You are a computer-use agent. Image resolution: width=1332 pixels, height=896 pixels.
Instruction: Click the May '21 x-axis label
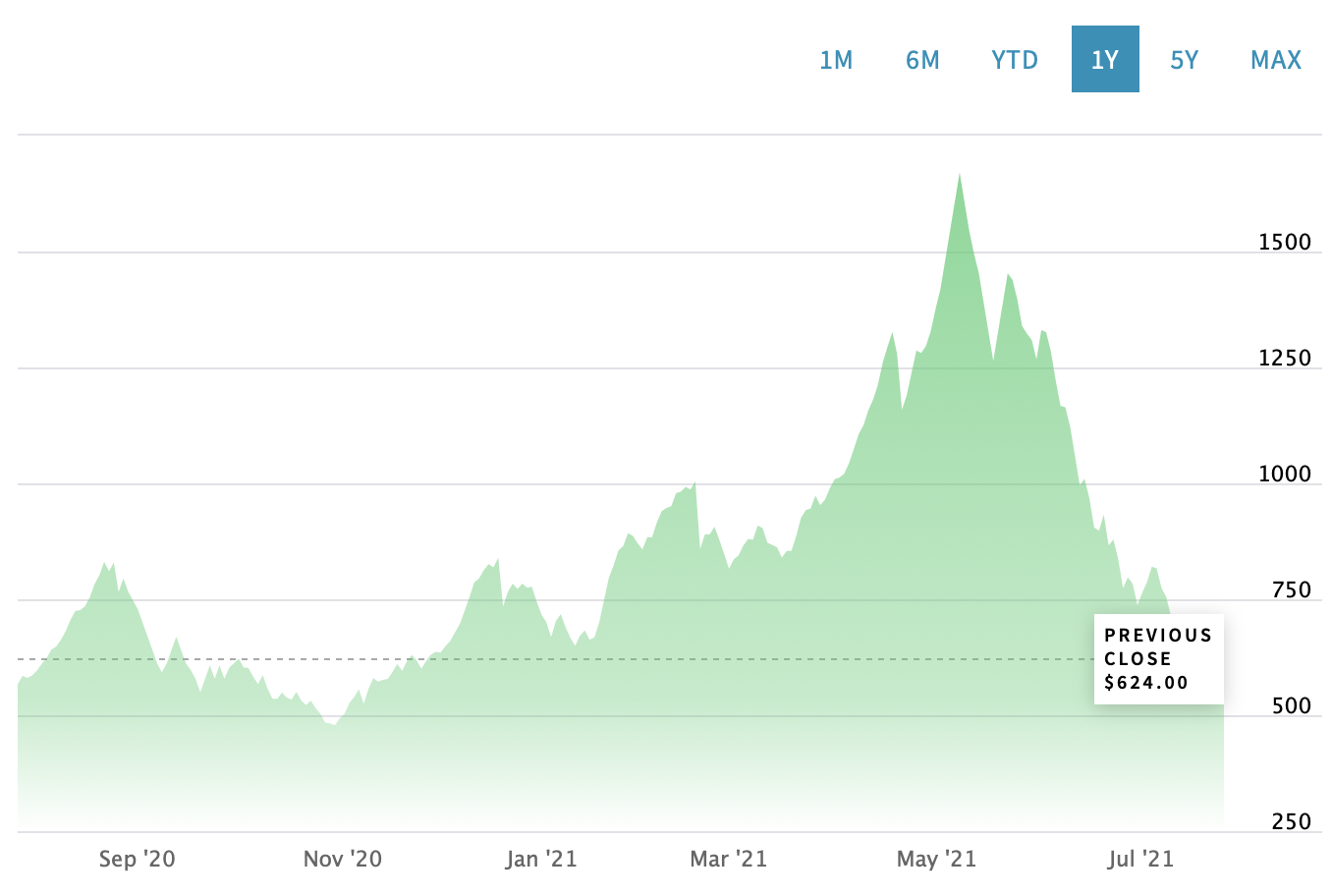936,859
